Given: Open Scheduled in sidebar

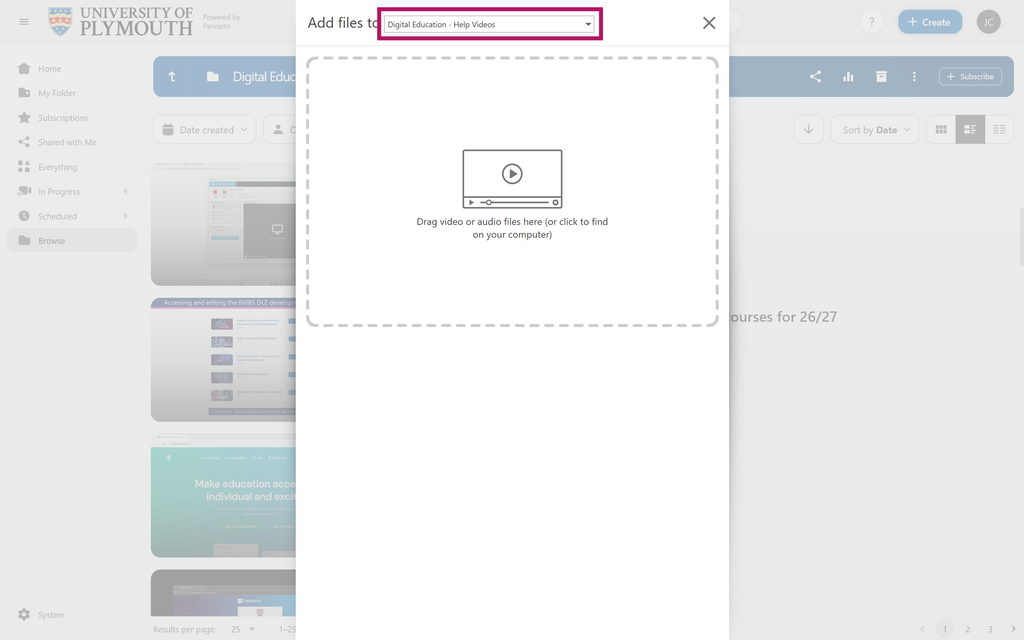Looking at the screenshot, I should click(x=72, y=216).
